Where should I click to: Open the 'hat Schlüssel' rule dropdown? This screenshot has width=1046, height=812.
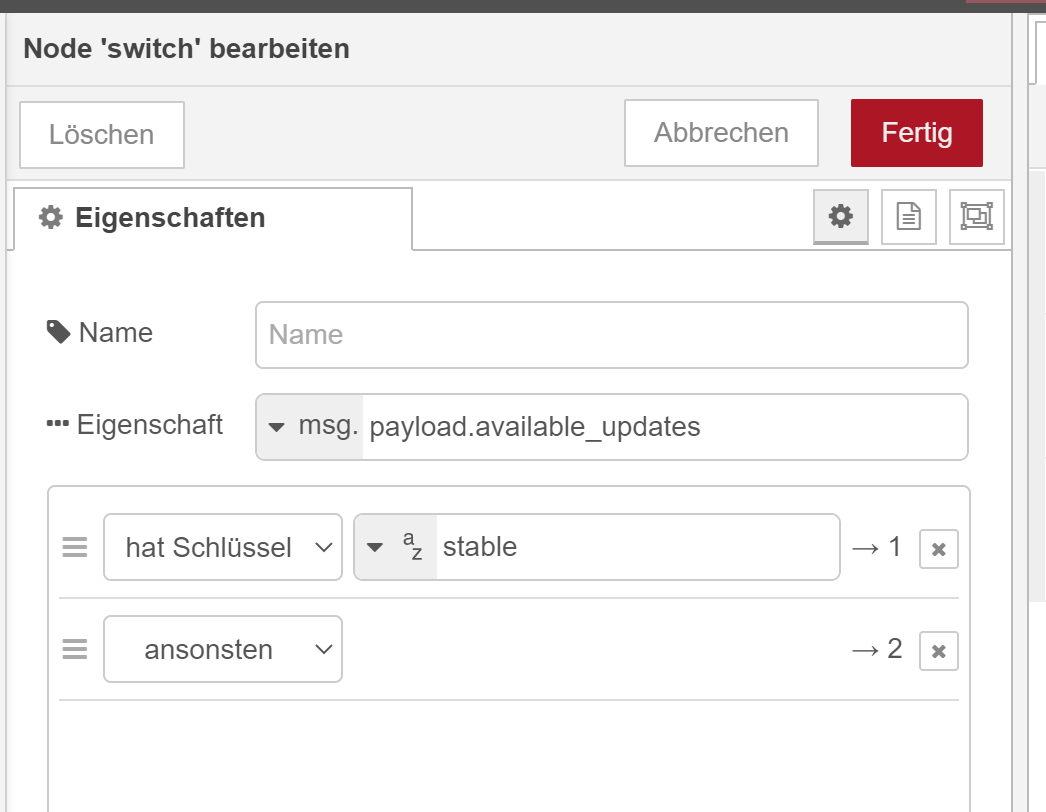223,547
